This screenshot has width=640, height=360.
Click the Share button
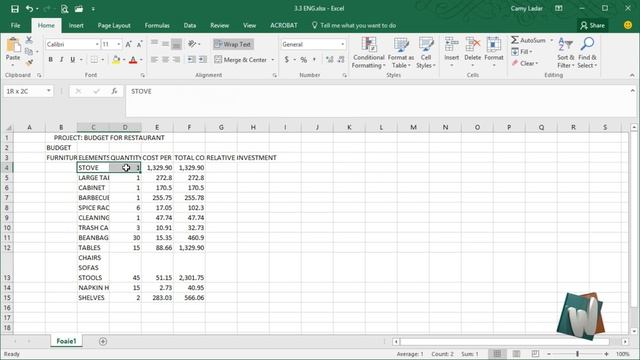pos(592,25)
